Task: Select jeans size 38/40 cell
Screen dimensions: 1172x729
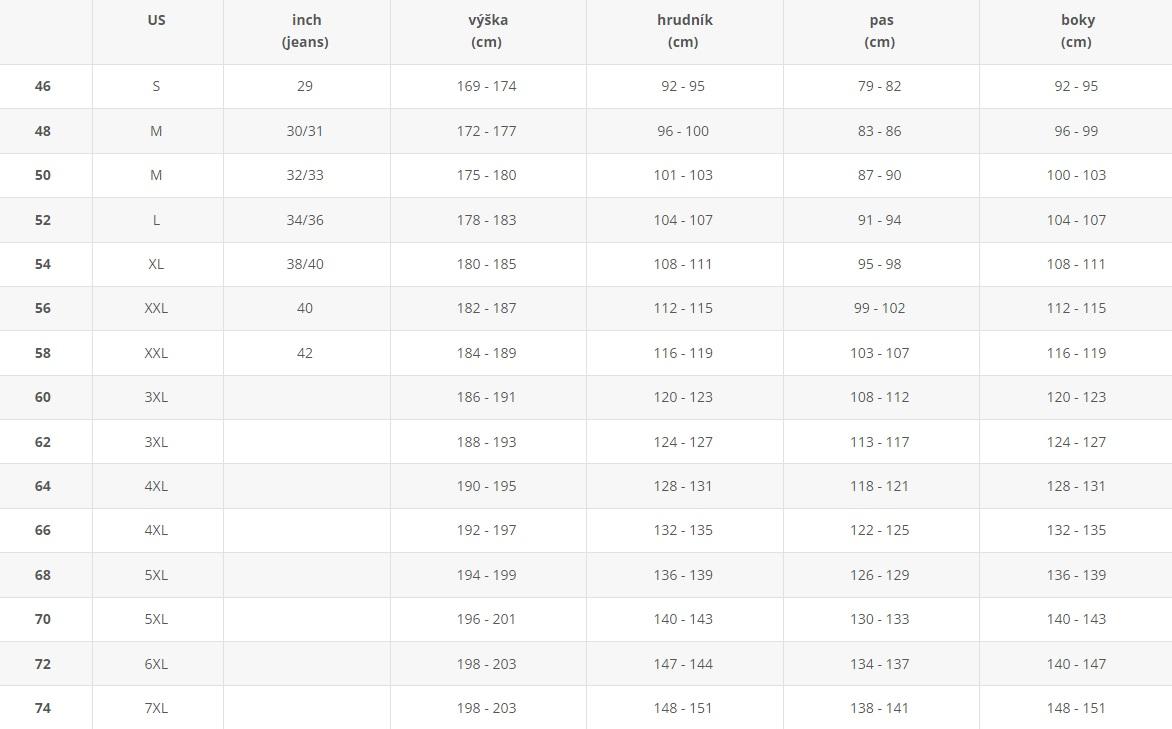Action: pyautogui.click(x=305, y=264)
